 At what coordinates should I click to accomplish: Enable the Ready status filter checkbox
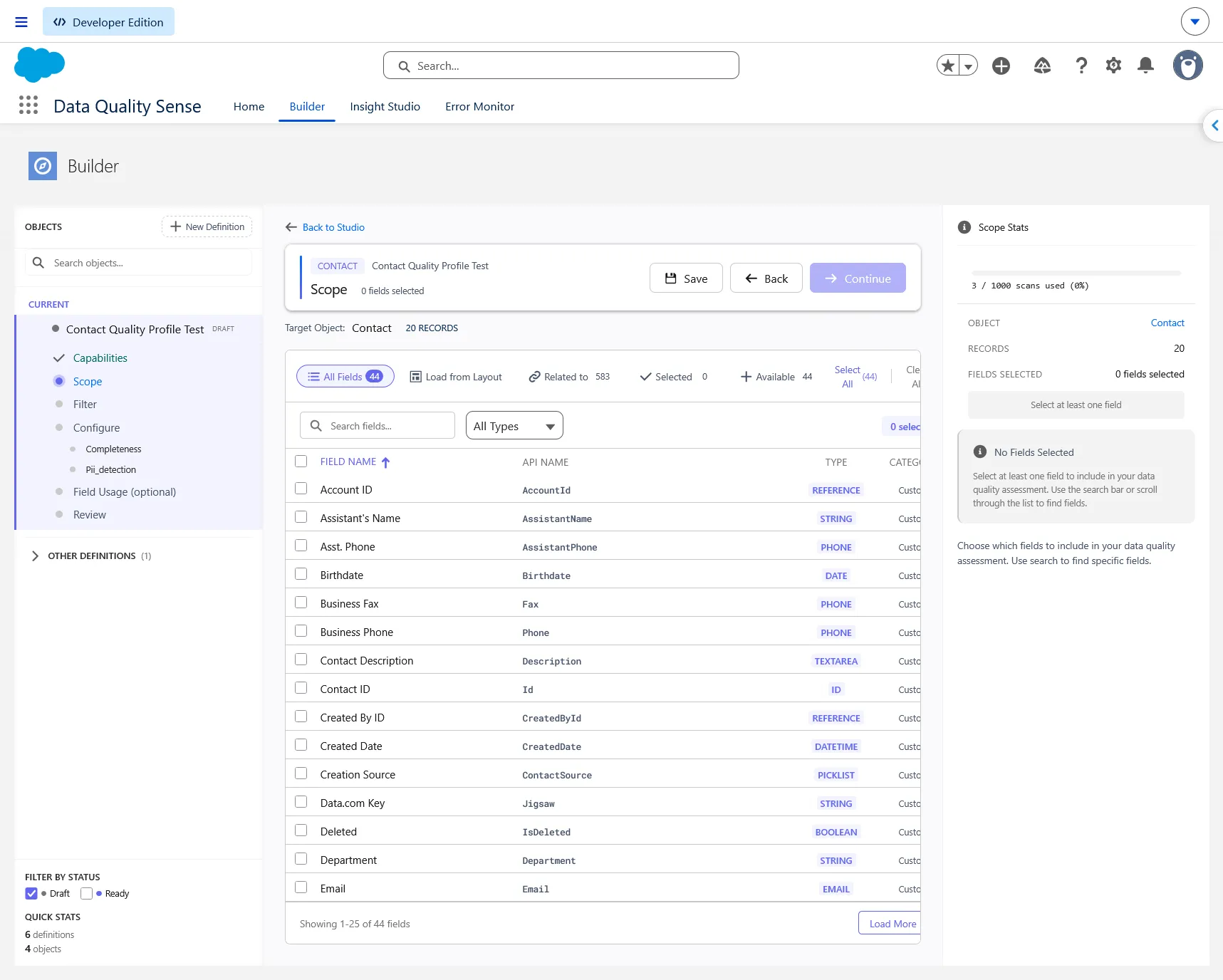87,893
